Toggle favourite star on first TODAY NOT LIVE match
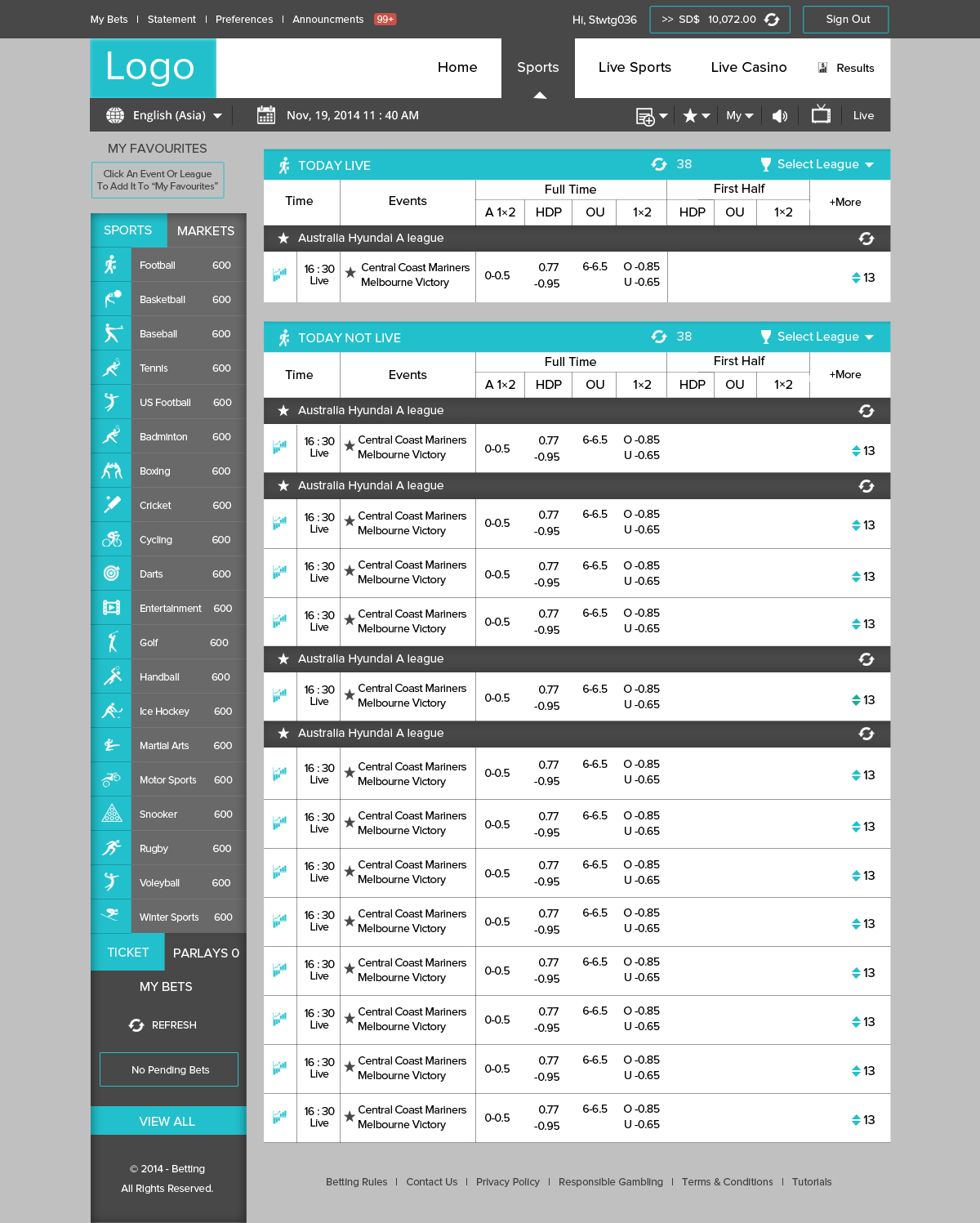This screenshot has width=980, height=1223. pyautogui.click(x=350, y=445)
